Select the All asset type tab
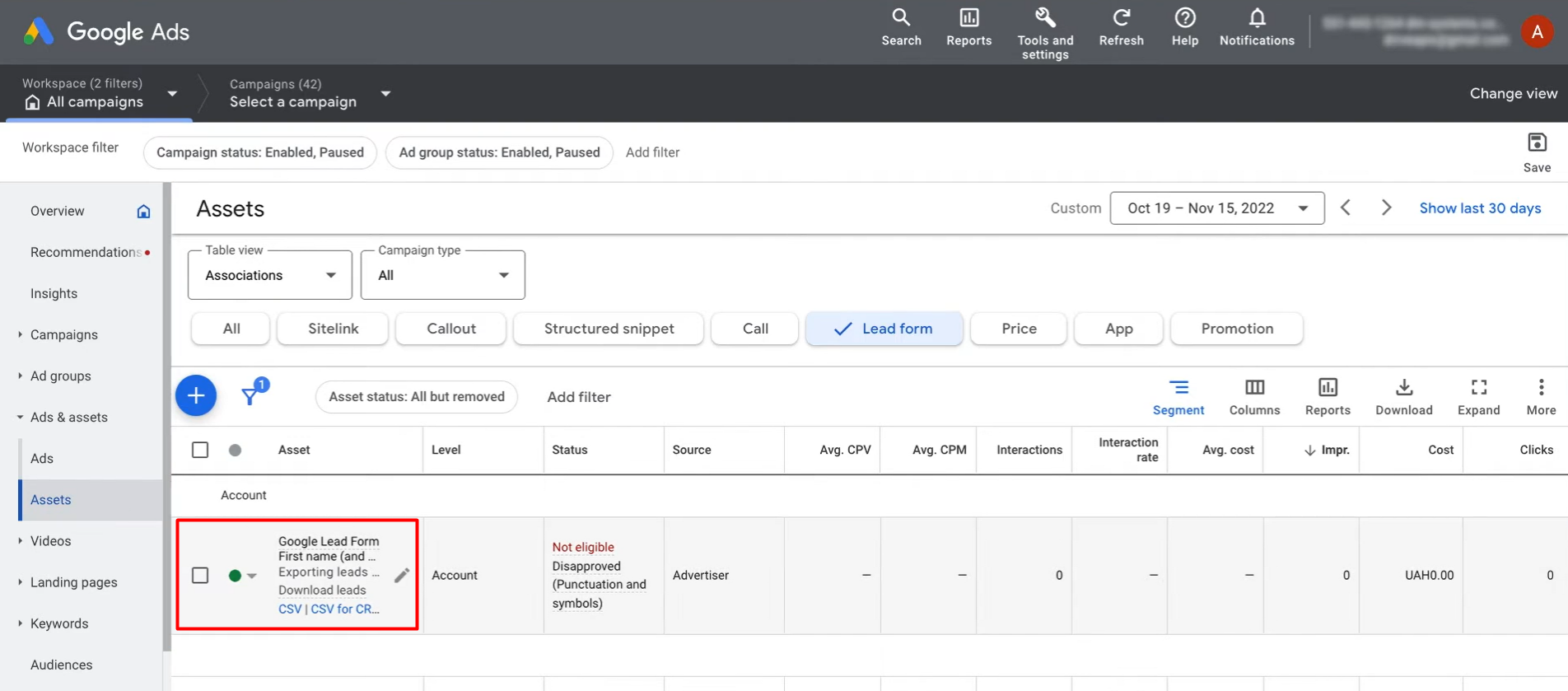 [x=231, y=329]
